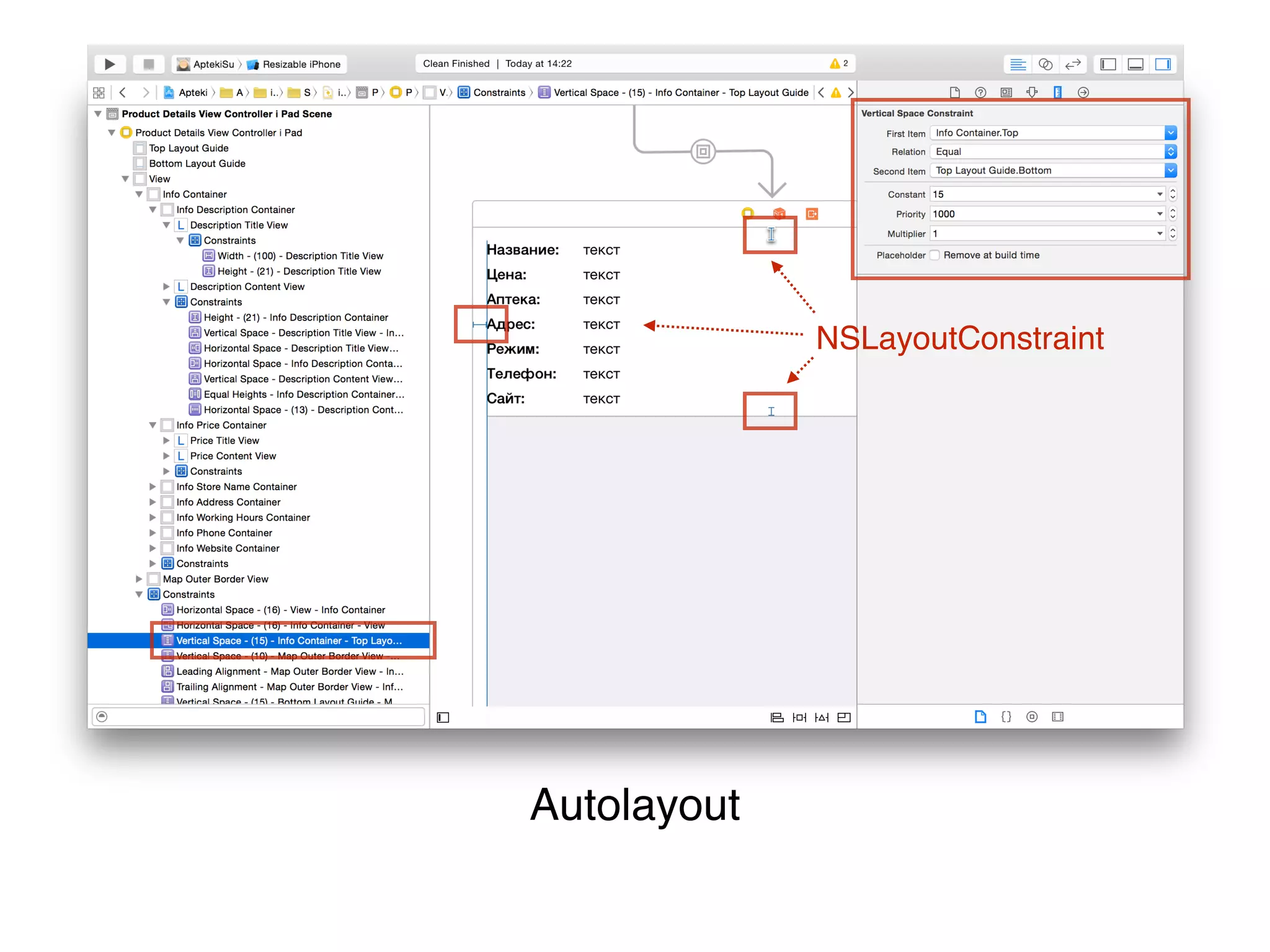Click the Constraints breadcrumb item
Image resolution: width=1270 pixels, height=952 pixels.
click(x=492, y=92)
